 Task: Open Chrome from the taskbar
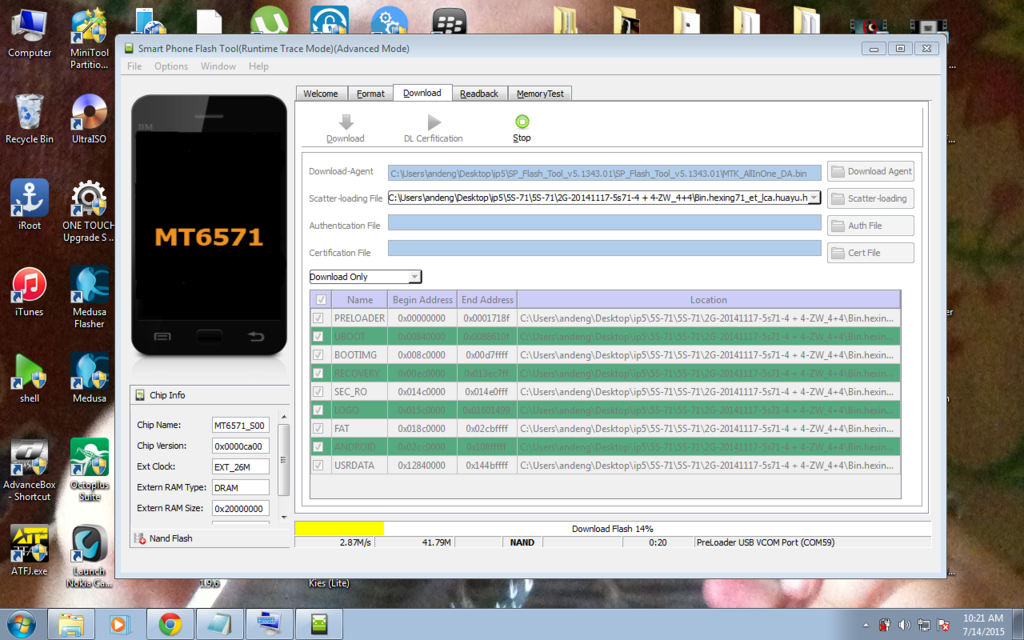170,625
